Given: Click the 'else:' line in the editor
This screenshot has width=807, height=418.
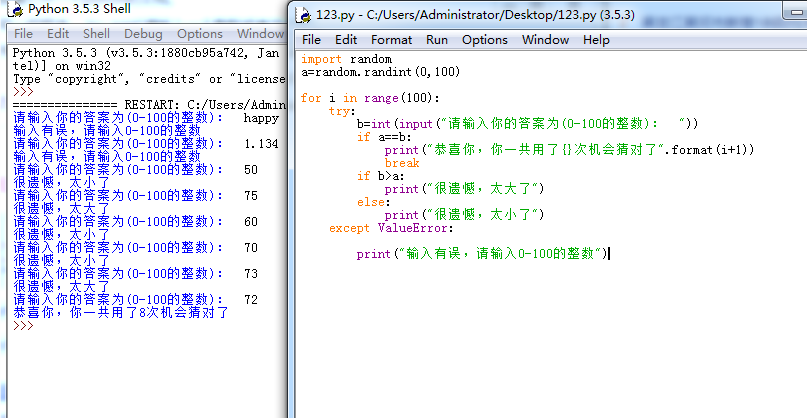Looking at the screenshot, I should (x=374, y=202).
